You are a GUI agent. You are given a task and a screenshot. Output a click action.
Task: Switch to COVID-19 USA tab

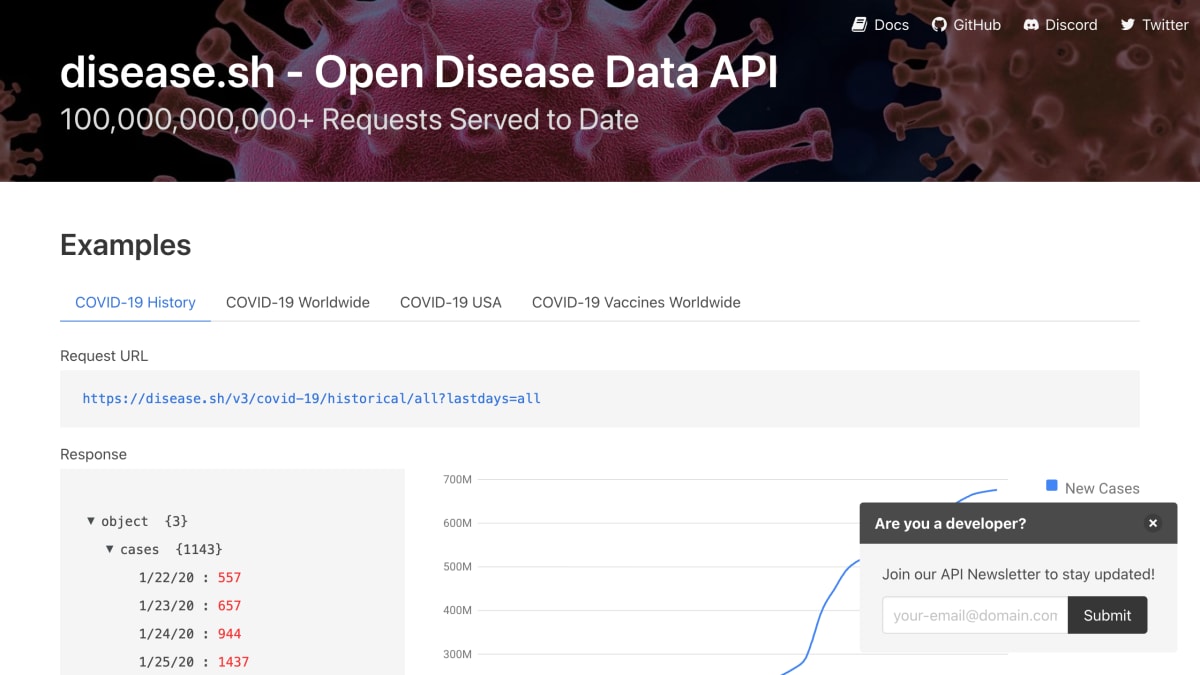451,302
